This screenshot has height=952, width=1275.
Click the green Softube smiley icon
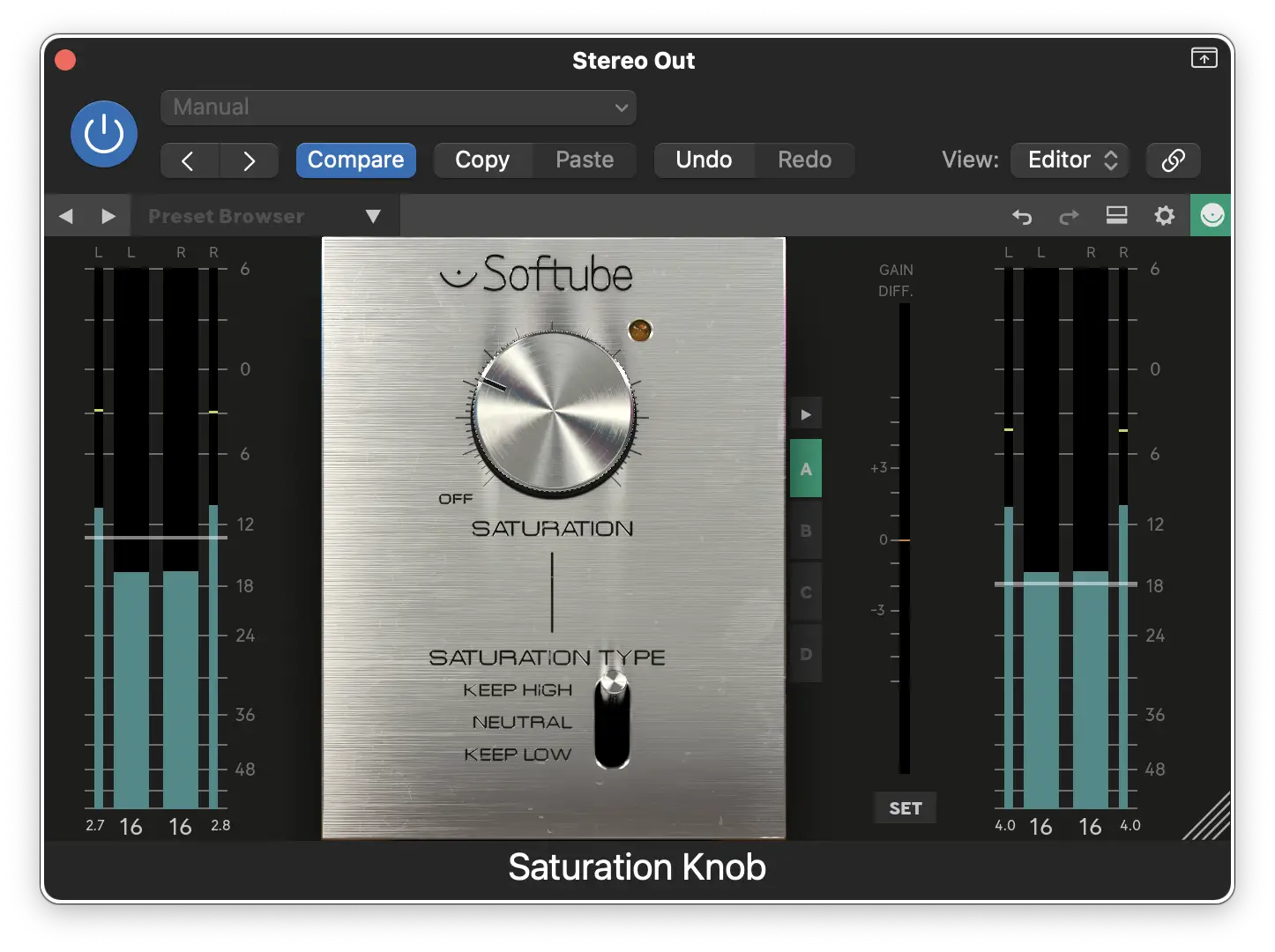1212,215
